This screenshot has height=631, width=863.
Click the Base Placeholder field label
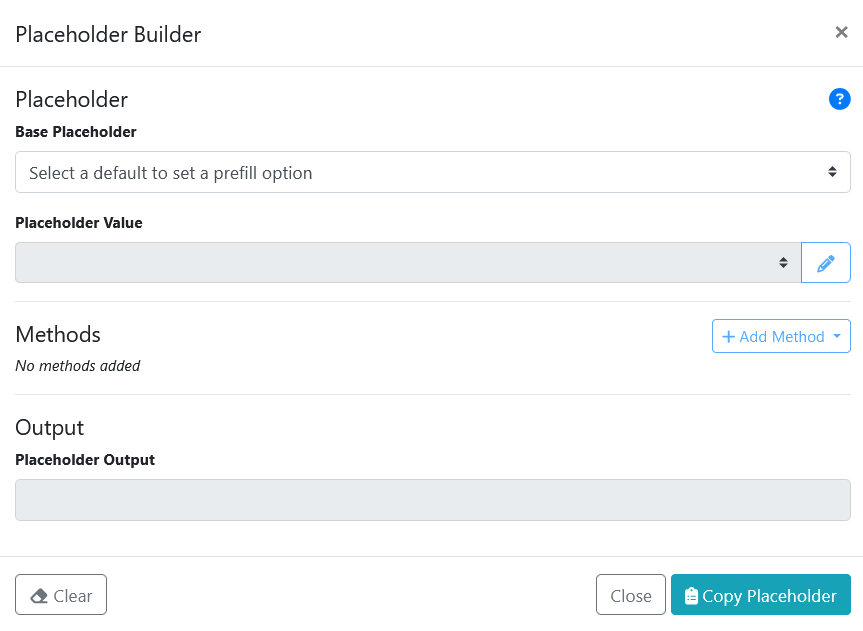pos(76,132)
